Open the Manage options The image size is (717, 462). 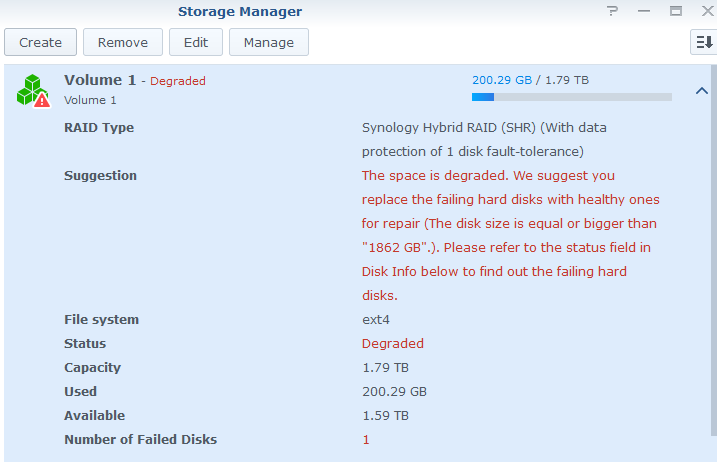point(268,42)
